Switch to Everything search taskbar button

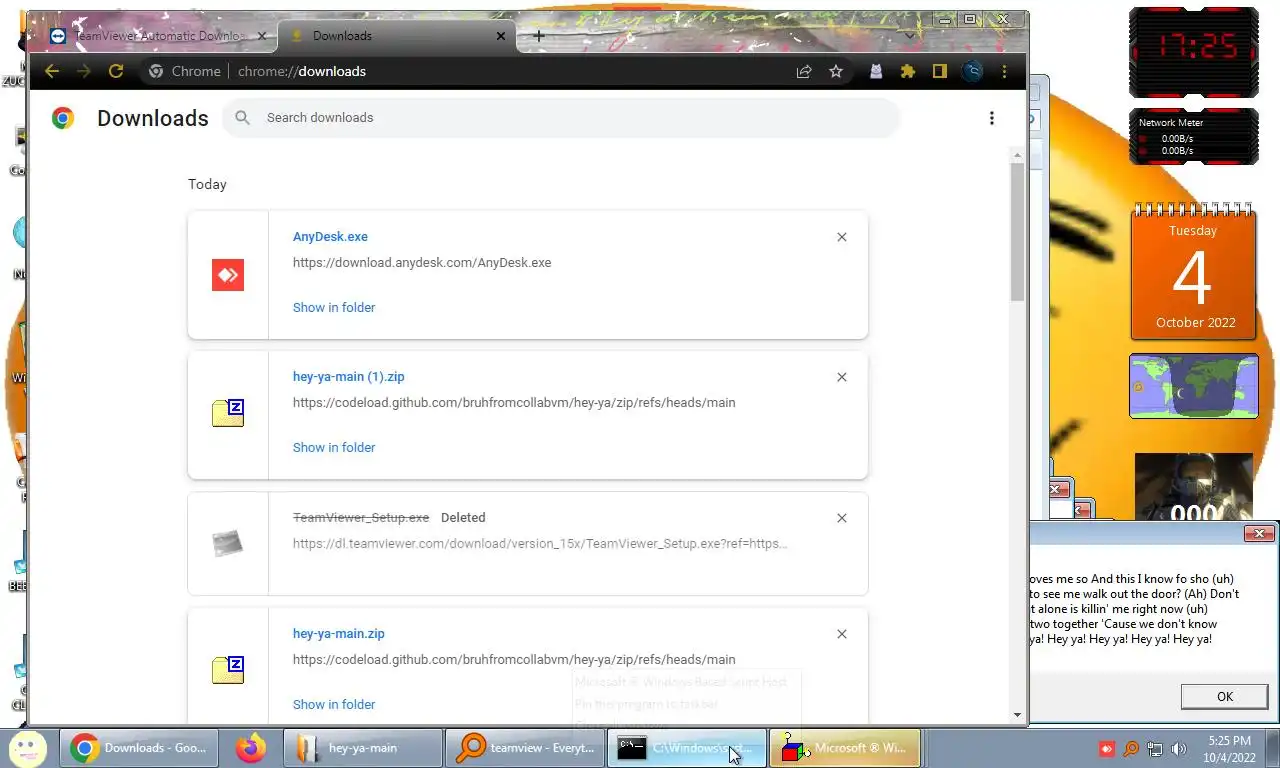pos(525,748)
